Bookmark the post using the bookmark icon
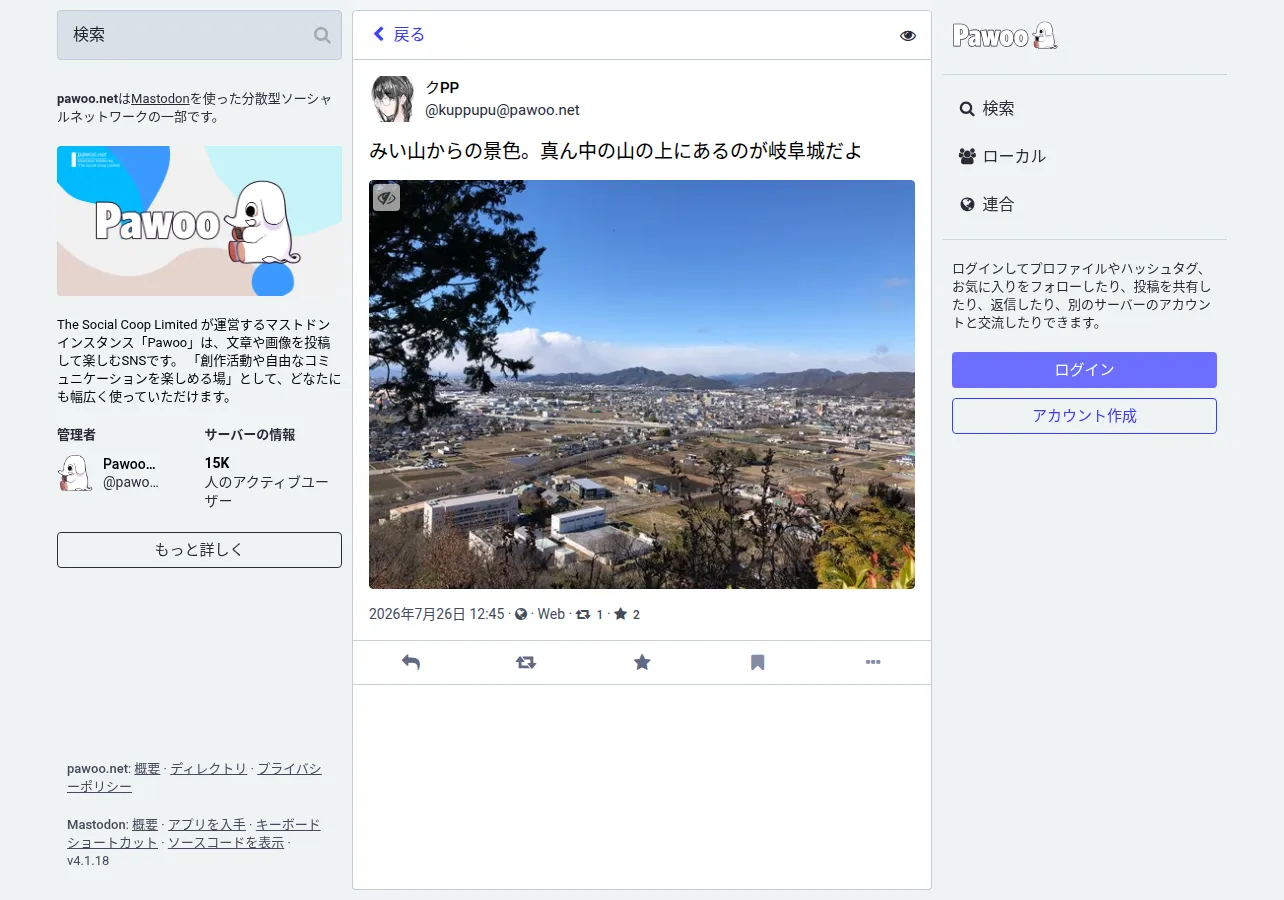1284x900 pixels. pos(758,662)
